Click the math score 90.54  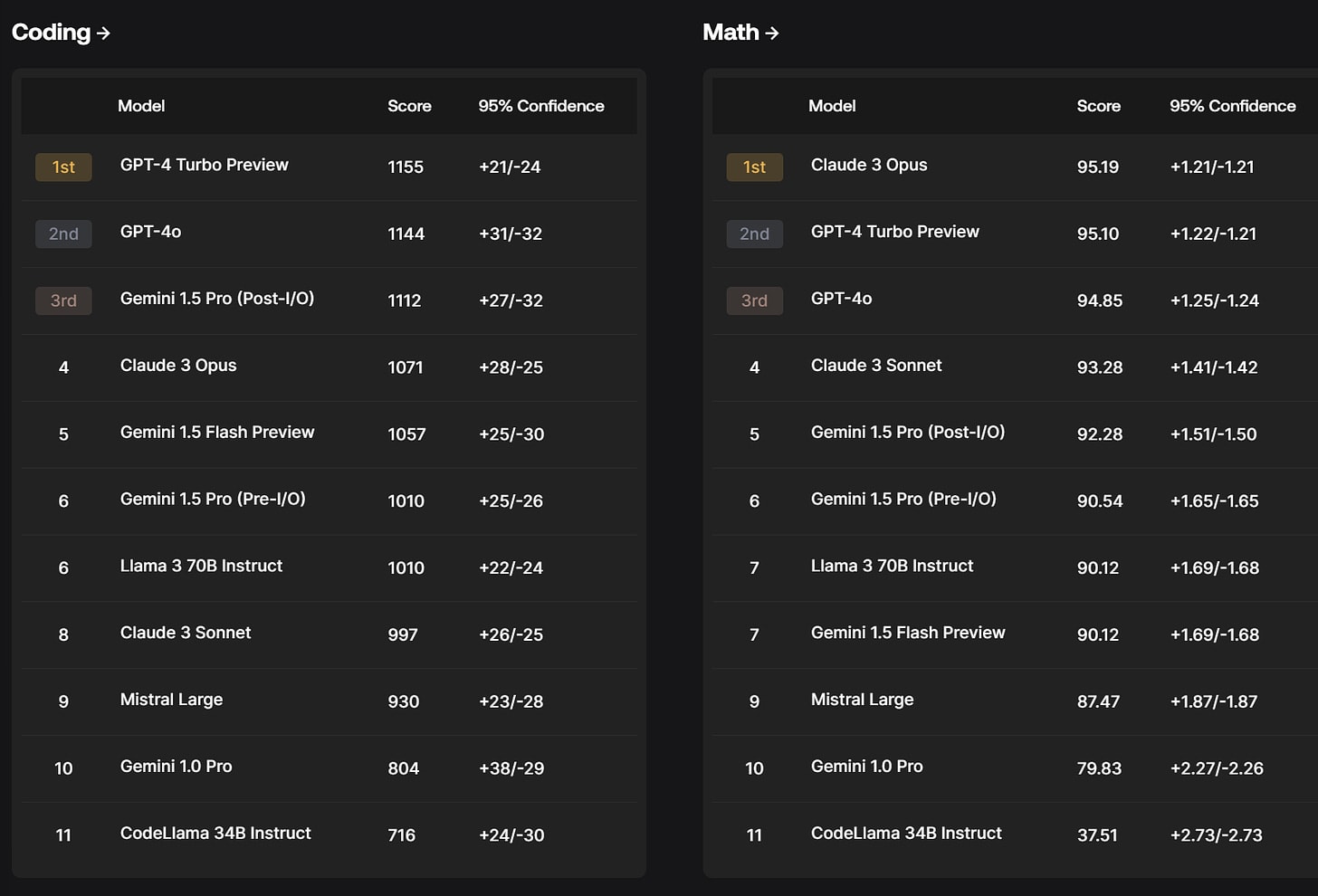tap(1100, 502)
